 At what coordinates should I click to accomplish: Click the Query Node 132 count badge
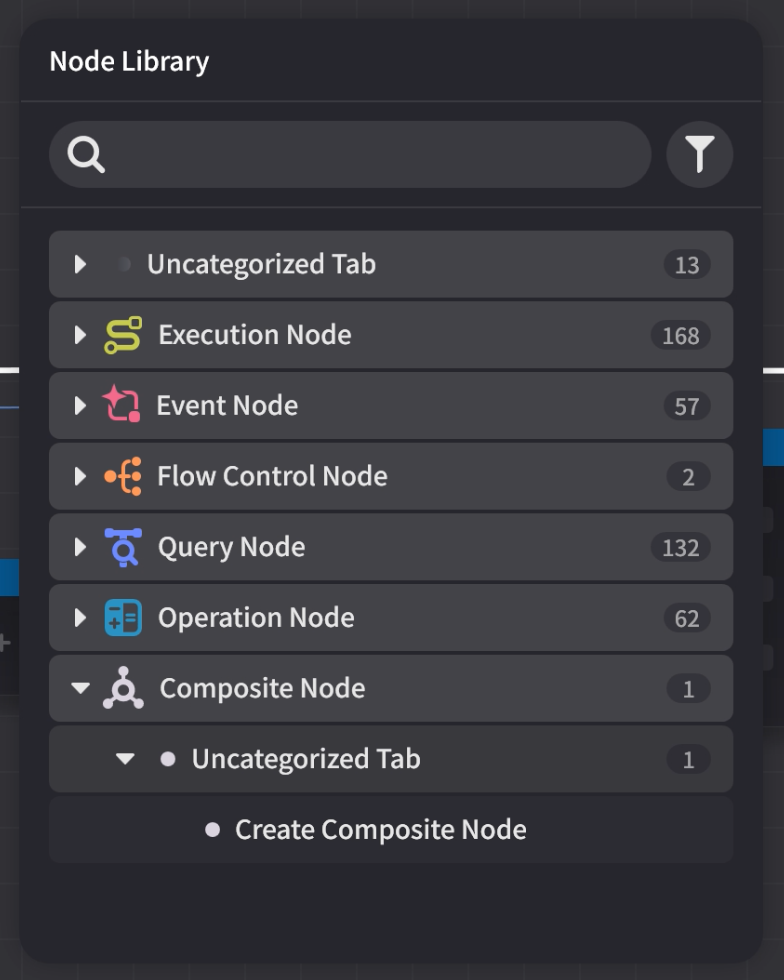click(x=680, y=548)
